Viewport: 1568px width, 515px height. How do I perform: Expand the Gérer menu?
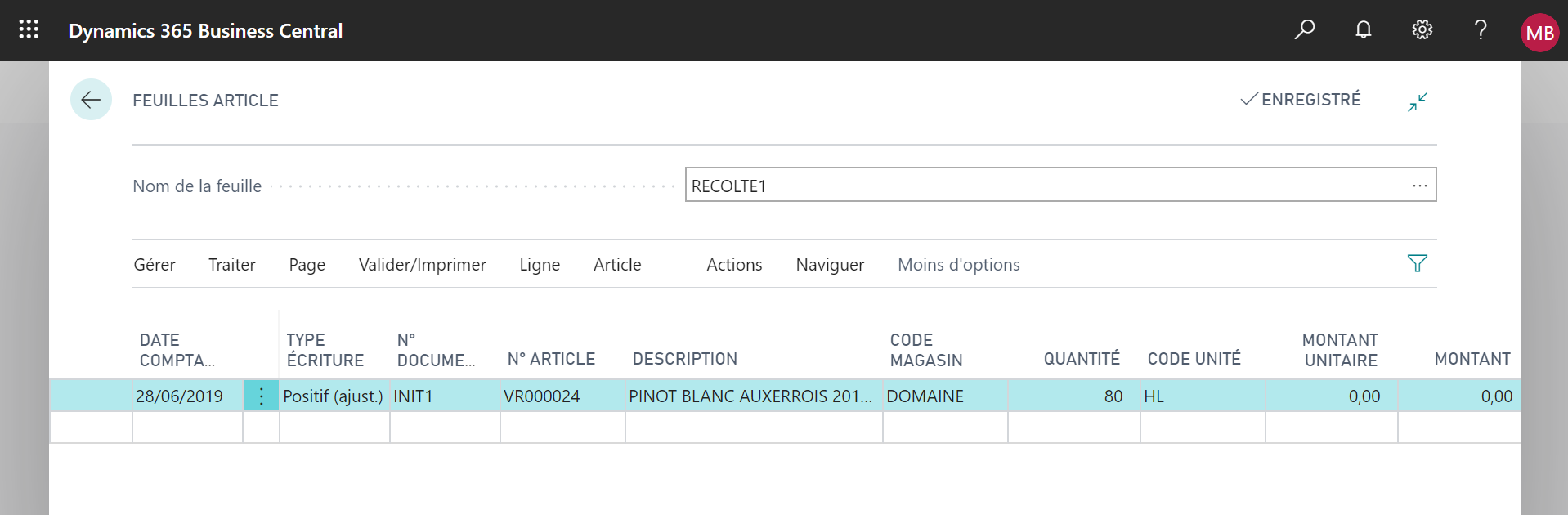coord(155,265)
